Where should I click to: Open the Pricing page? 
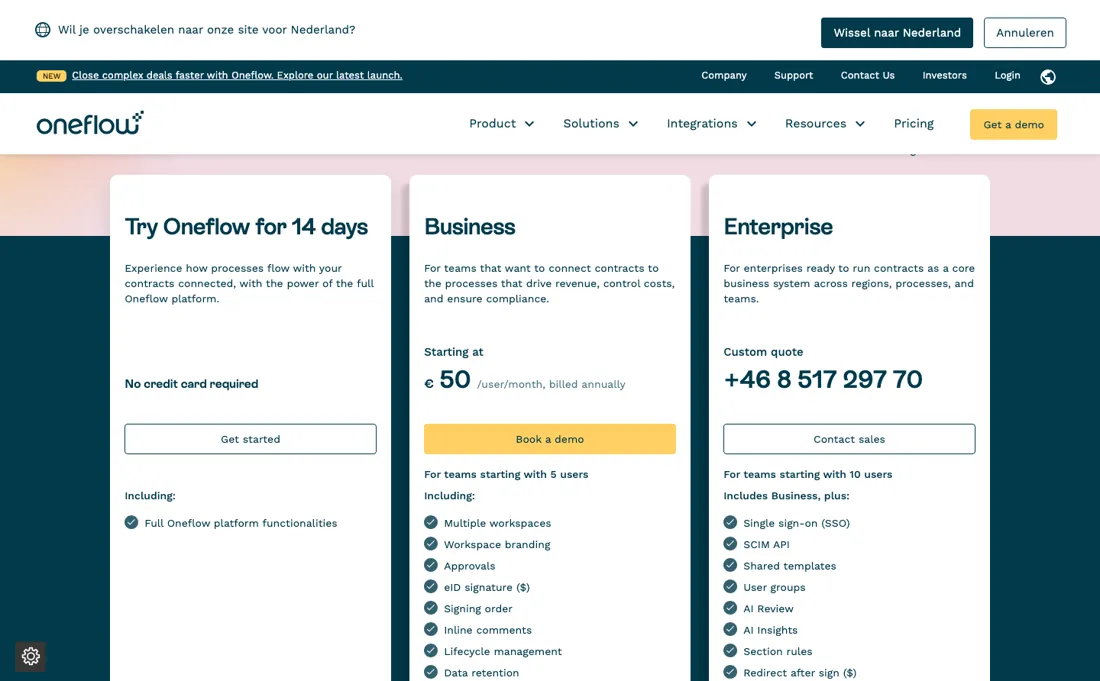pos(913,123)
